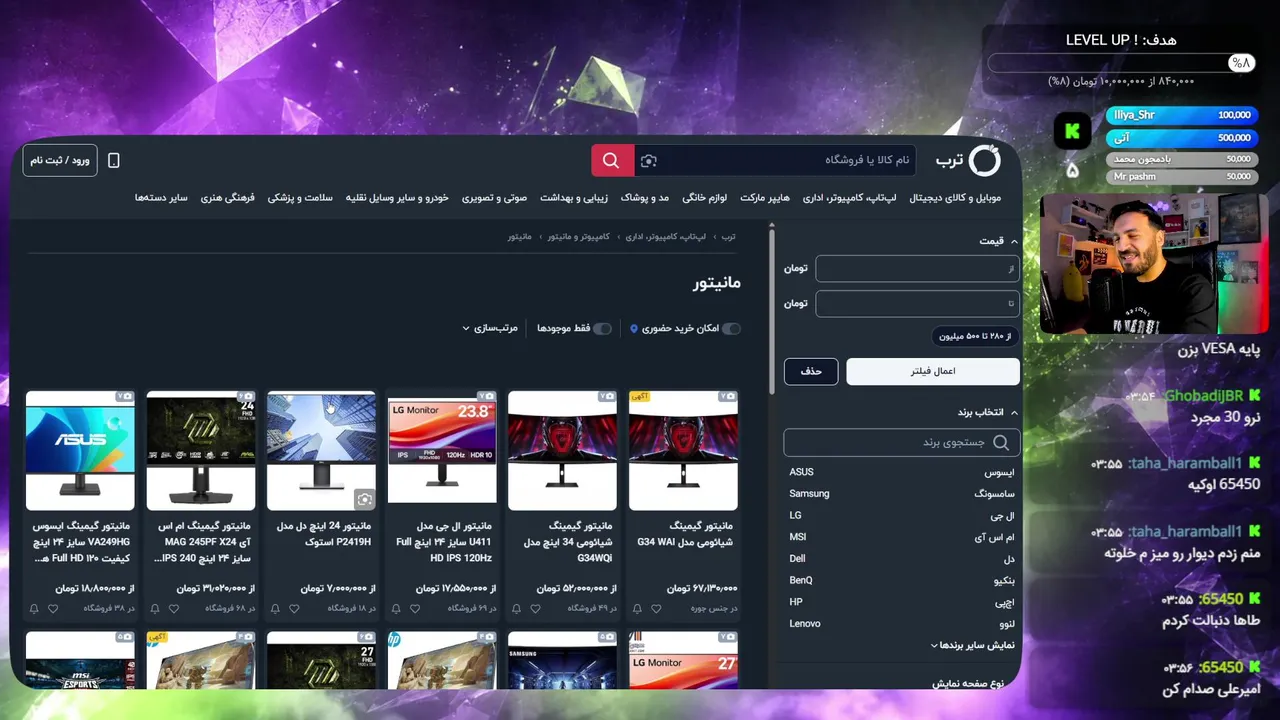Open computer and monitor breadcrumb link
This screenshot has height=720, width=1280.
coord(578,237)
